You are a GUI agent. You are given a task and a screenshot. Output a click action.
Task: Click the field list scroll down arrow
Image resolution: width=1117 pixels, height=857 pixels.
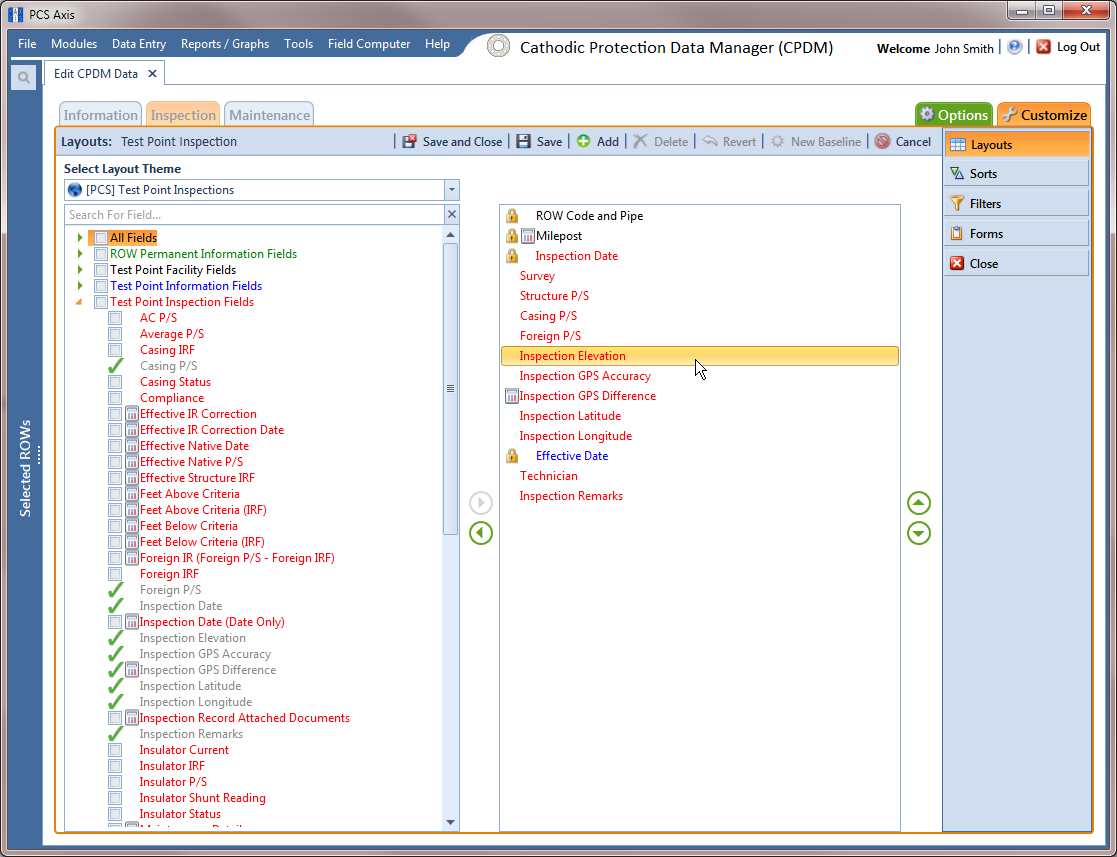click(x=450, y=822)
